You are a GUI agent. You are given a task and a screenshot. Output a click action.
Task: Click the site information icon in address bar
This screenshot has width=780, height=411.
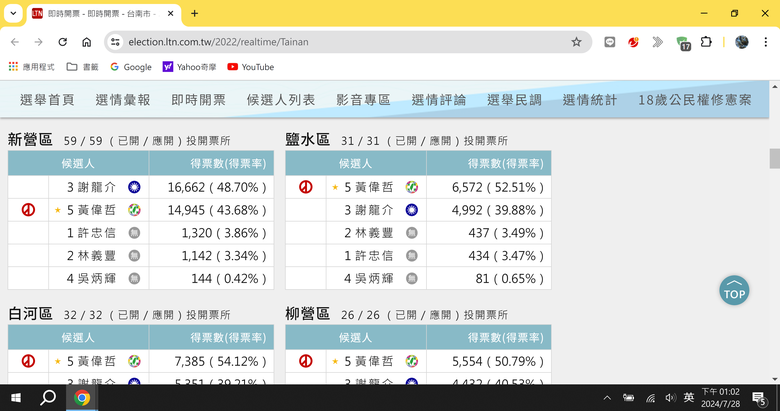115,42
